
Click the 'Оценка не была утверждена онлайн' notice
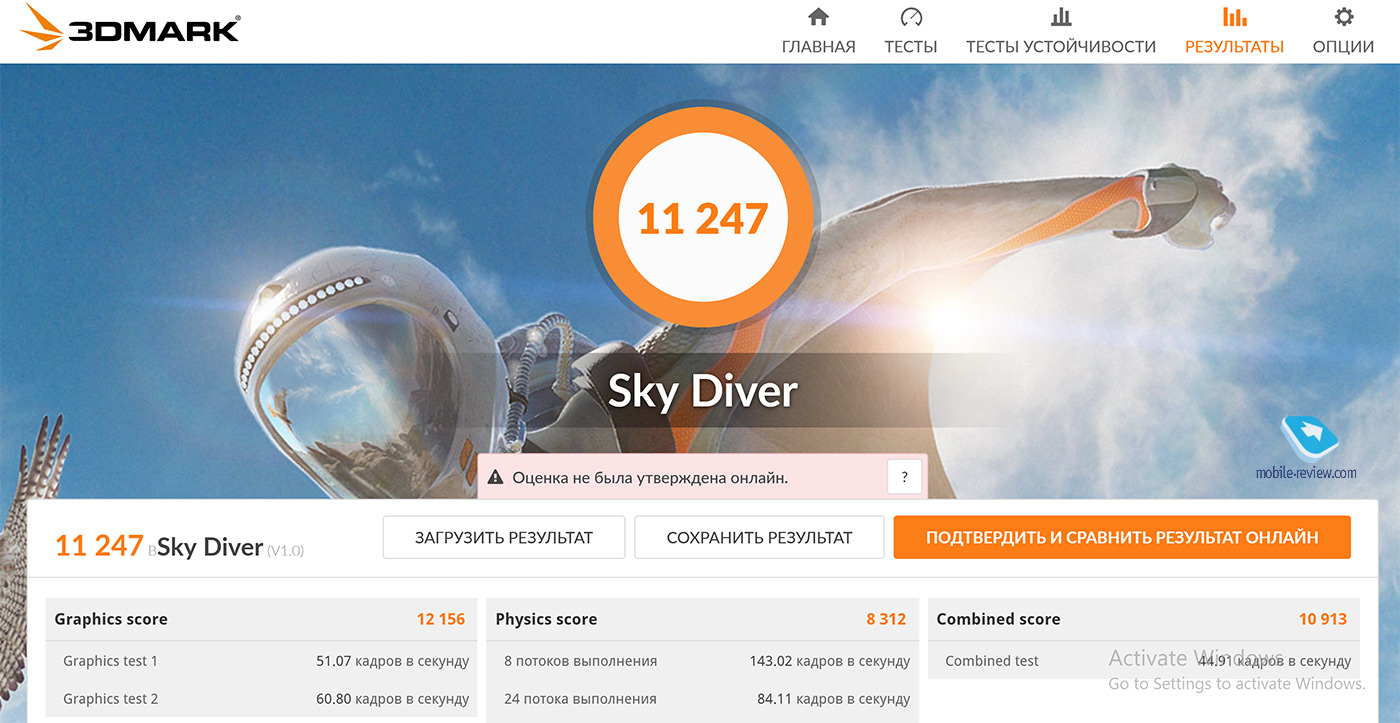702,478
